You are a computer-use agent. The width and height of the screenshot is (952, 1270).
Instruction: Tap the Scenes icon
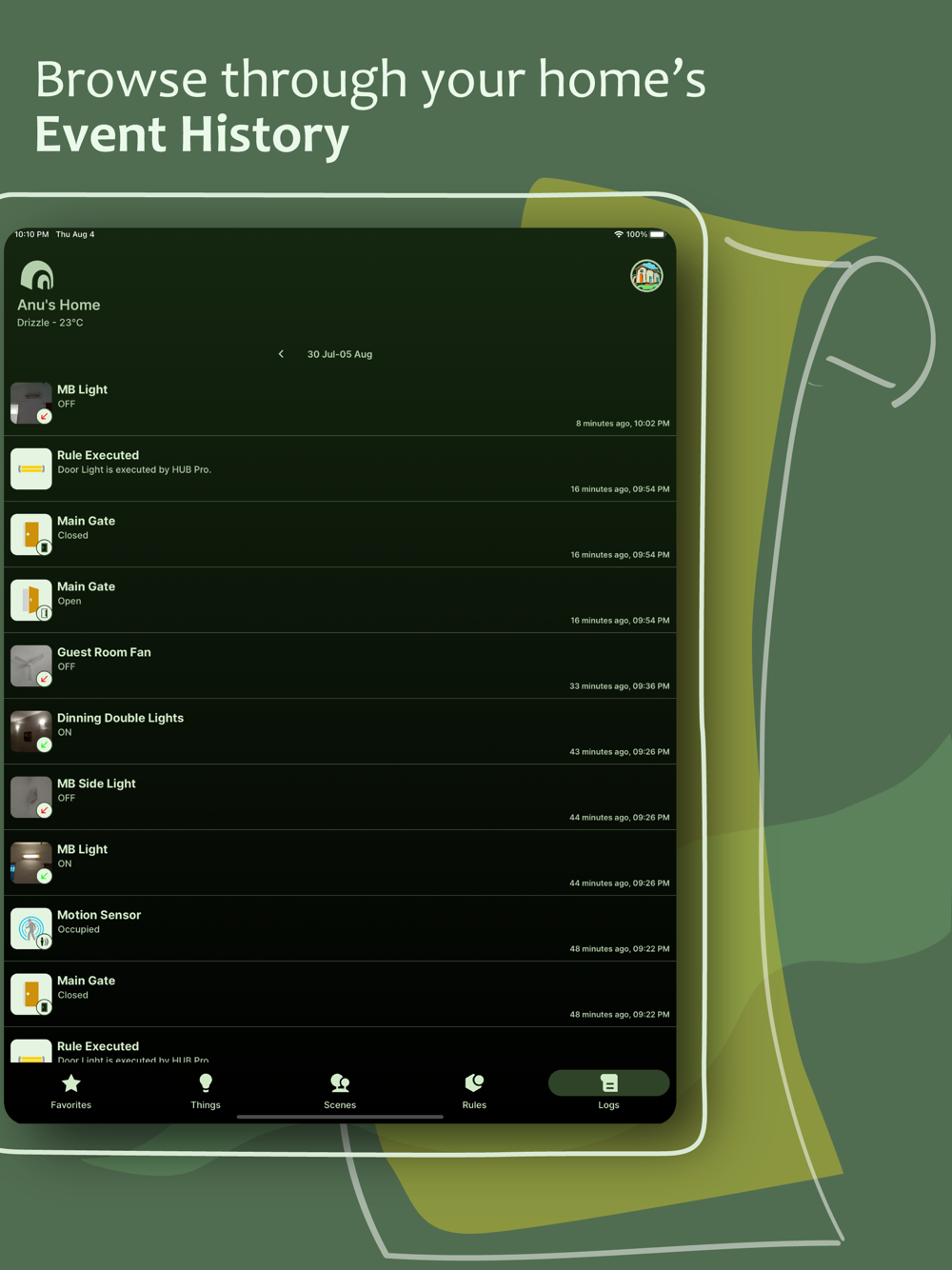340,1083
